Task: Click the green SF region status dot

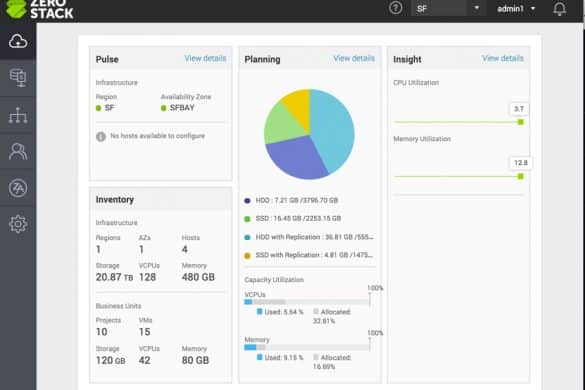Action: coord(98,108)
